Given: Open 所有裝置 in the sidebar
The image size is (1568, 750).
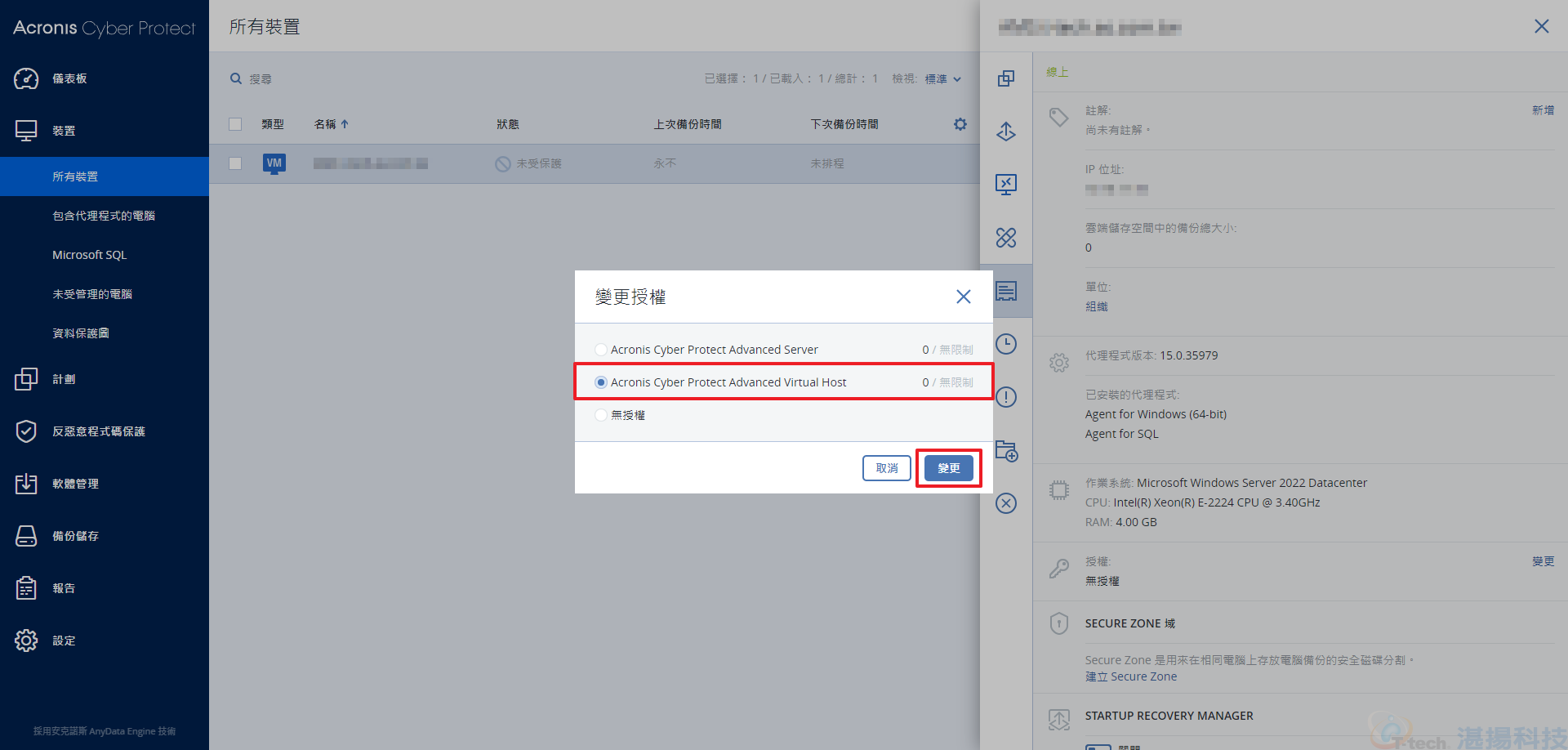Looking at the screenshot, I should tap(105, 176).
